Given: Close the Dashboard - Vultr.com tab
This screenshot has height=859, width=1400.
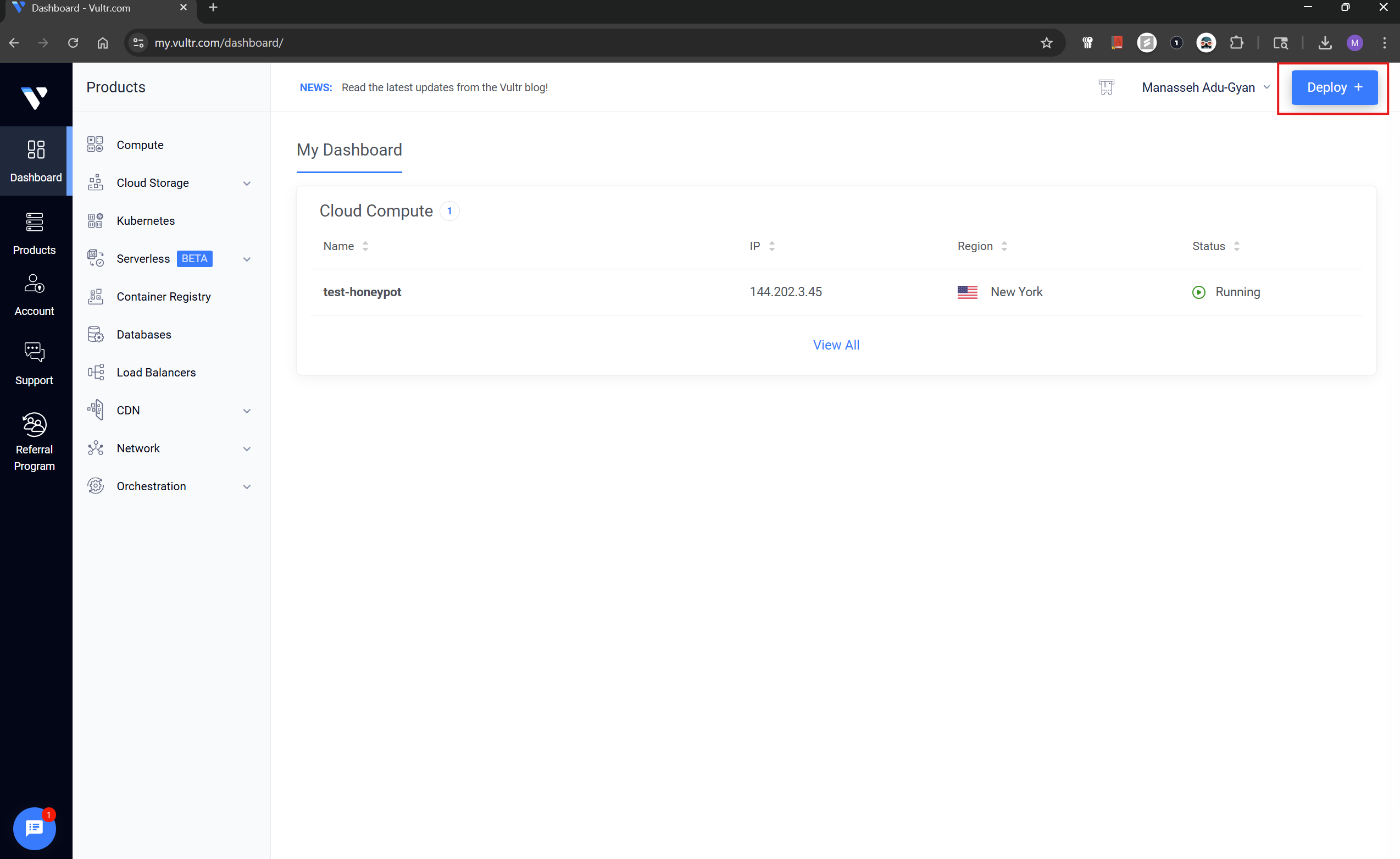Looking at the screenshot, I should [x=183, y=8].
